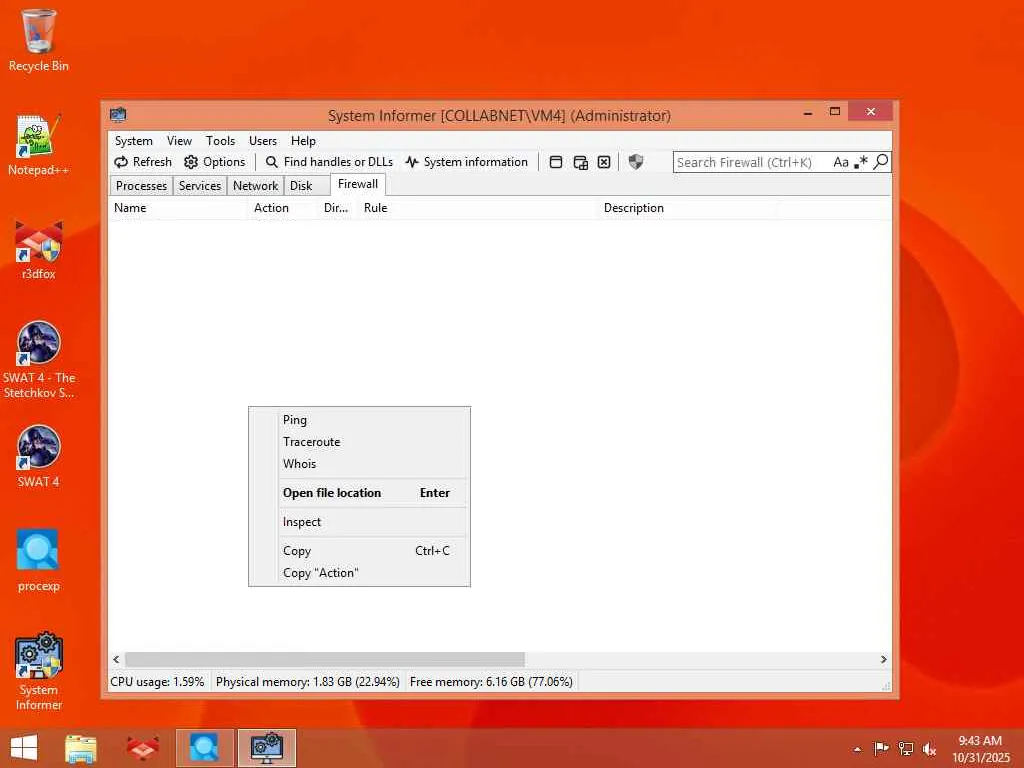
Task: Click the search magnifier icon
Action: click(x=881, y=161)
